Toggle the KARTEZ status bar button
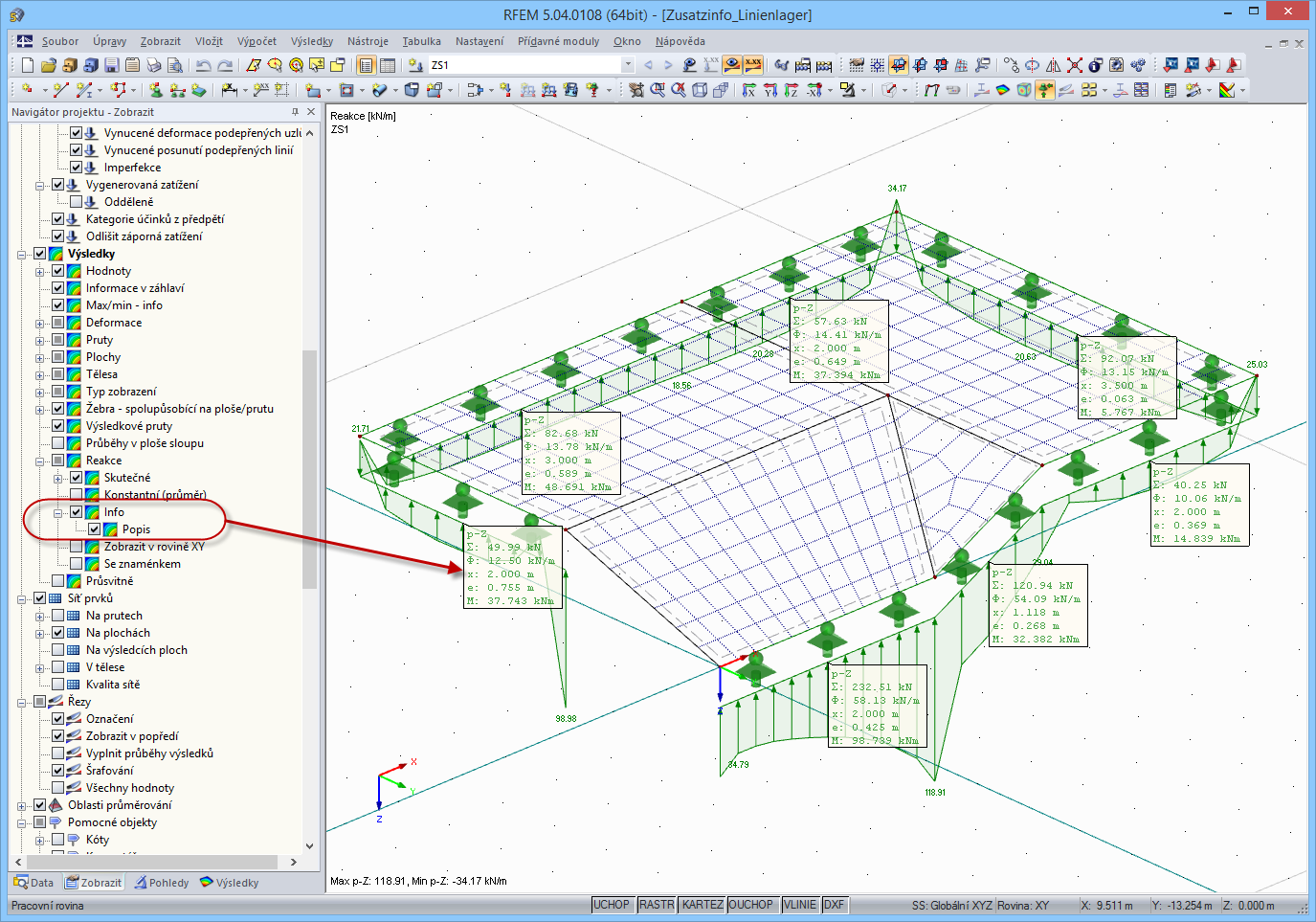Image resolution: width=1316 pixels, height=922 pixels. pyautogui.click(x=703, y=905)
